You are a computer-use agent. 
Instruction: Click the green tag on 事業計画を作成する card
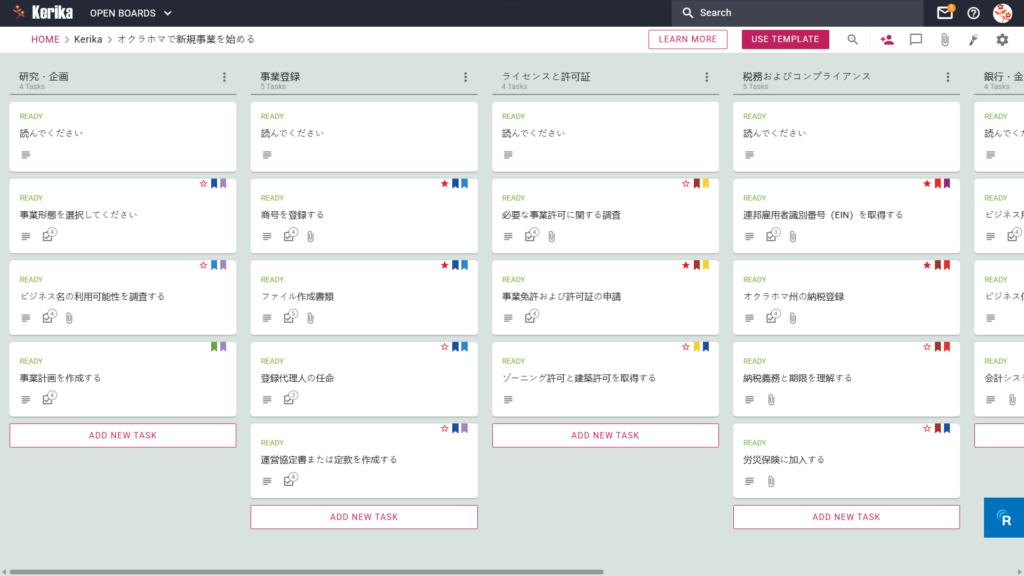tap(214, 347)
